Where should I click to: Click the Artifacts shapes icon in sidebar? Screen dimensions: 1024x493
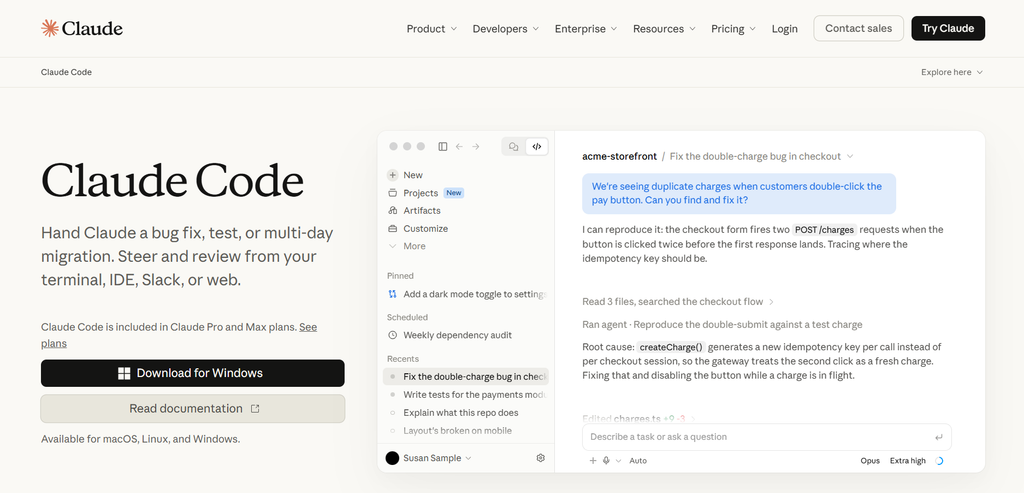click(392, 210)
